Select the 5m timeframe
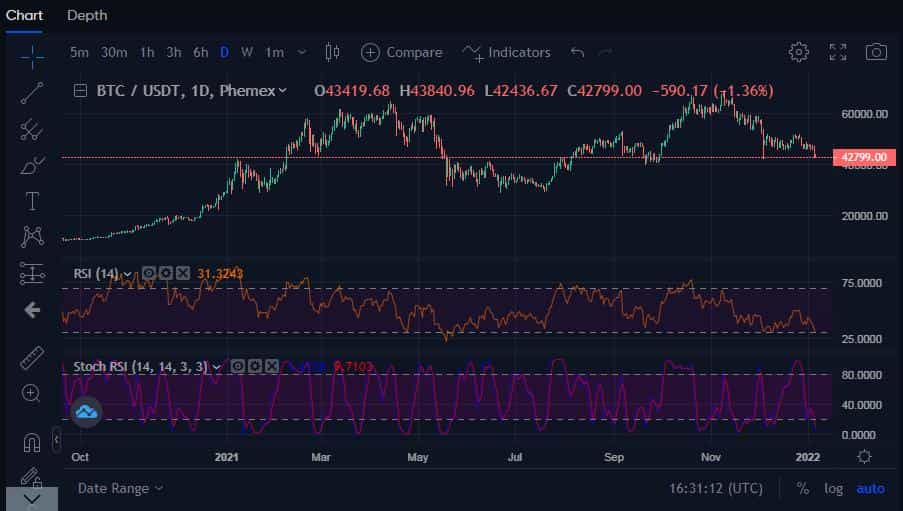903x511 pixels. point(79,52)
